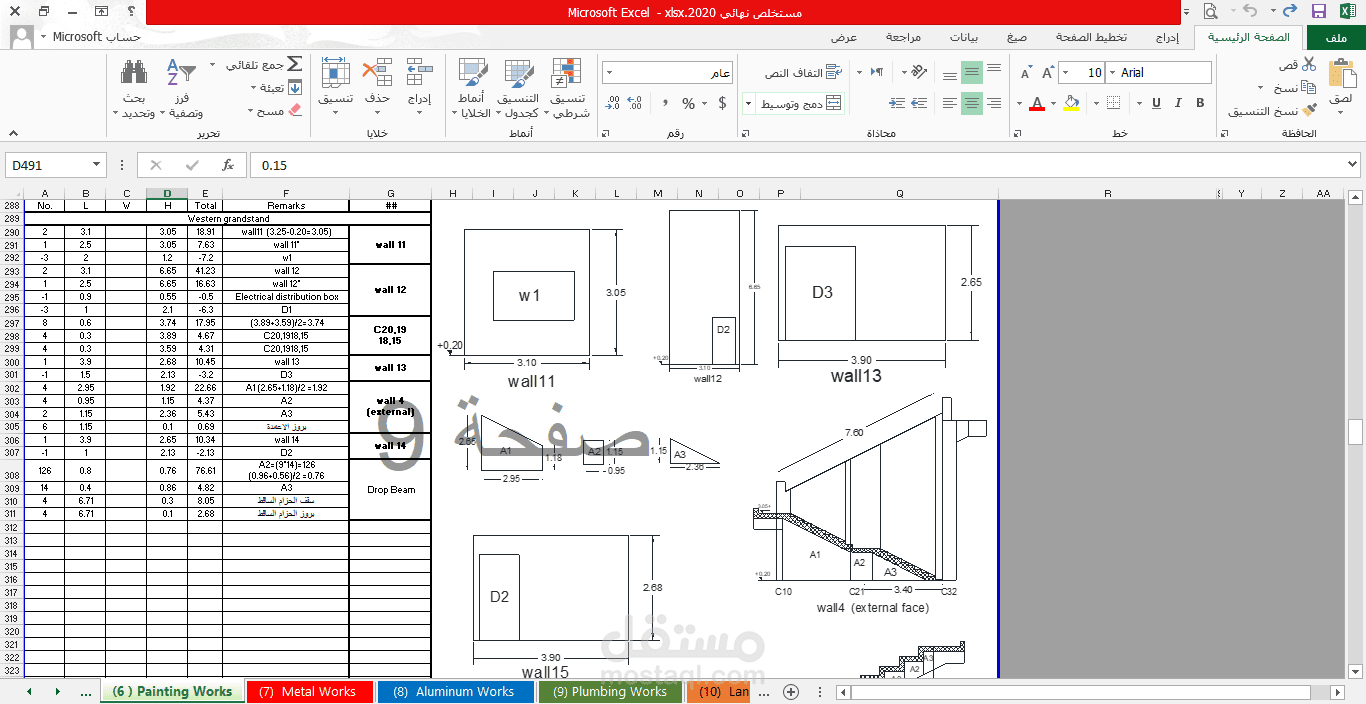Image resolution: width=1366 pixels, height=704 pixels.
Task: Open Find & Select binoculars (بحث وتحديد)
Action: pos(134,89)
